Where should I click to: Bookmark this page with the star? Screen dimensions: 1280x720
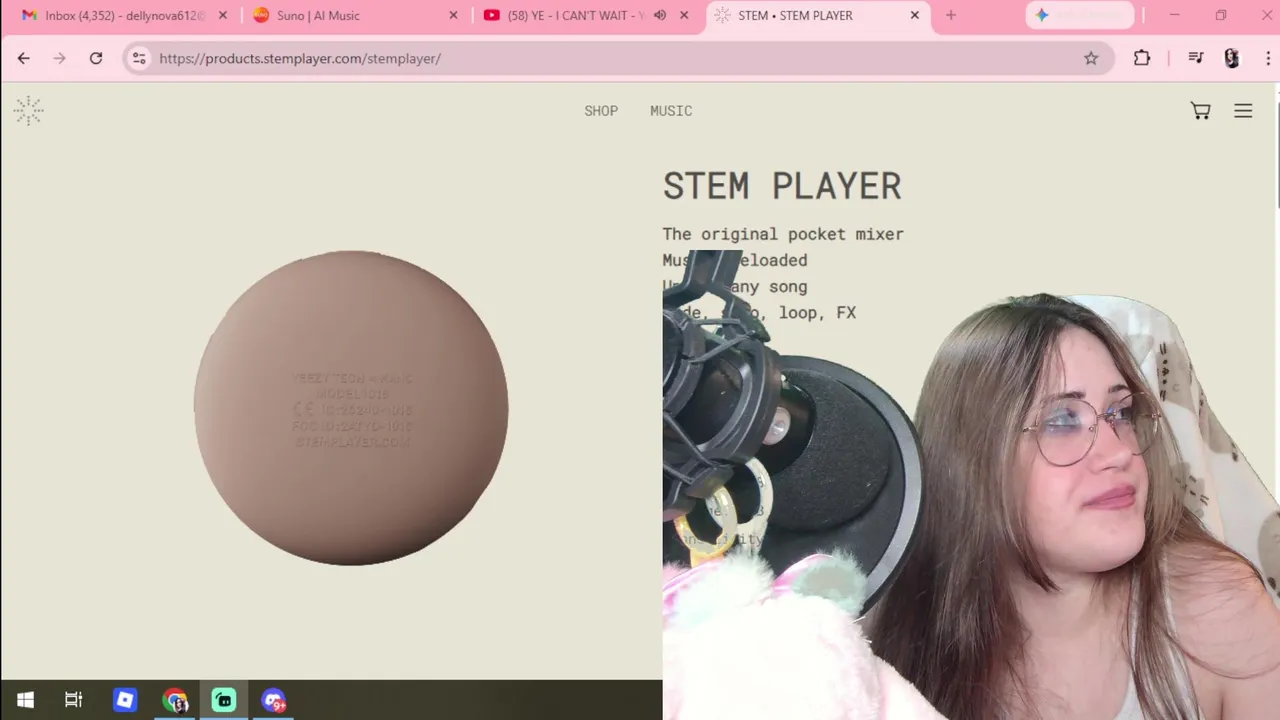(1091, 58)
